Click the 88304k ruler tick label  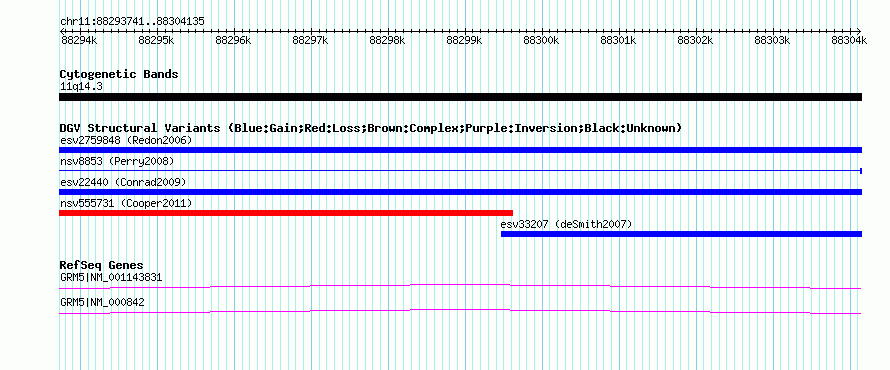point(849,40)
